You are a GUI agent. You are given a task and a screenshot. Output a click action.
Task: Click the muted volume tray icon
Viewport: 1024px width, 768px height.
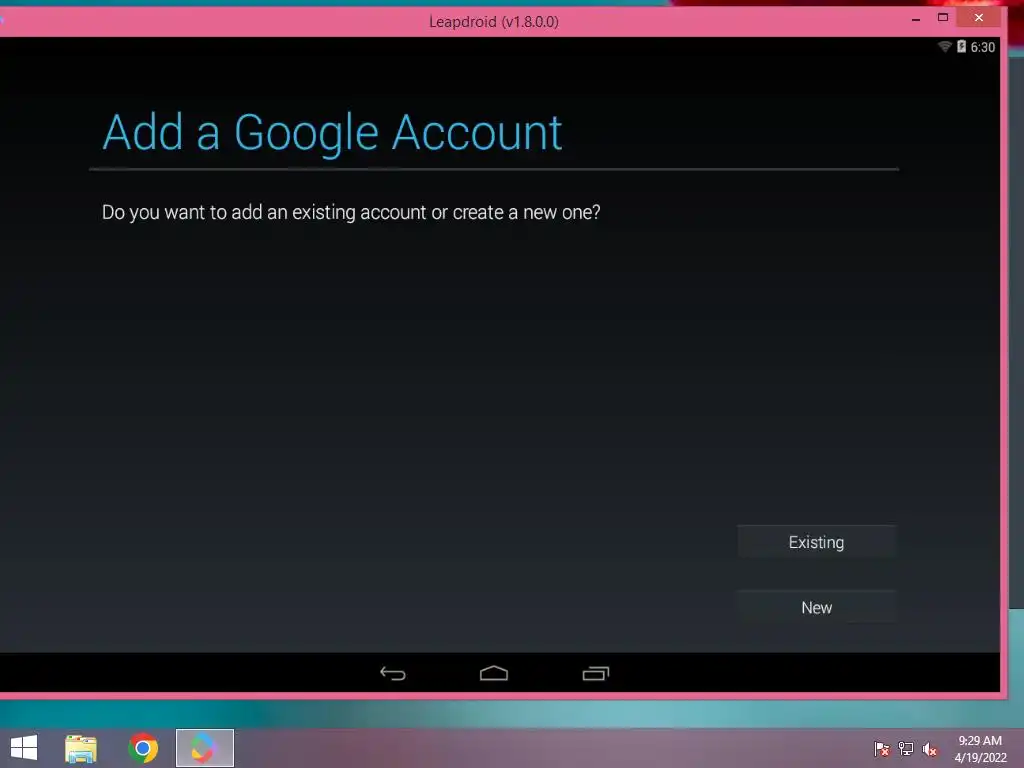click(x=930, y=749)
